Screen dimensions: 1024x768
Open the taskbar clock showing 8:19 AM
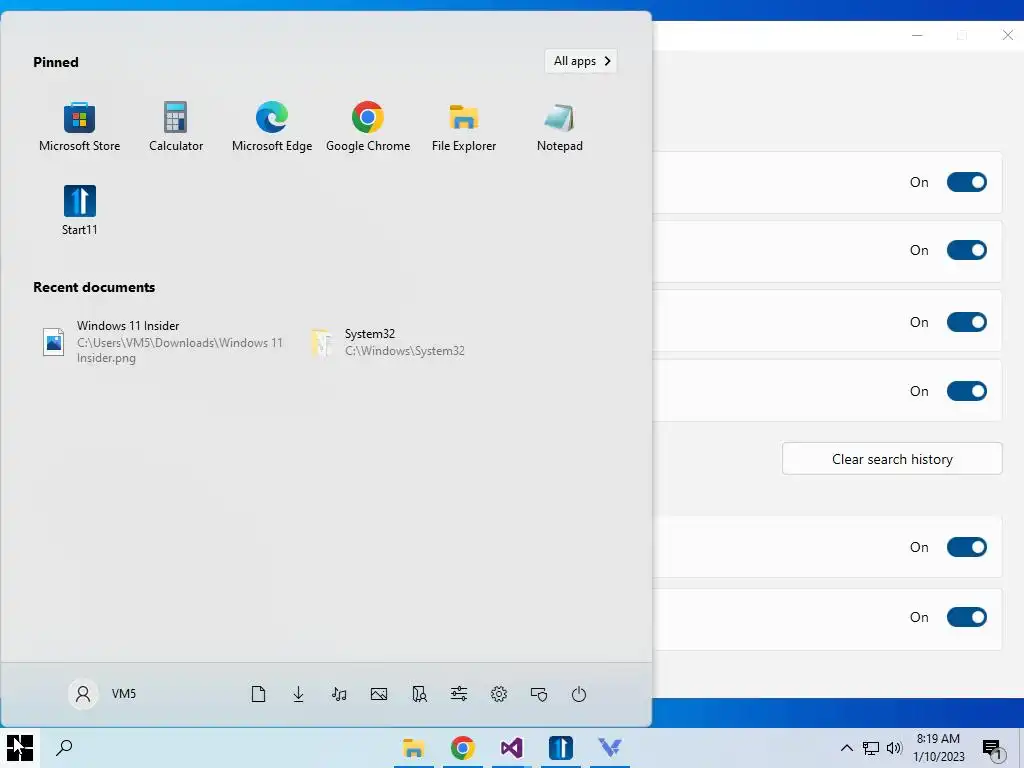(x=938, y=748)
